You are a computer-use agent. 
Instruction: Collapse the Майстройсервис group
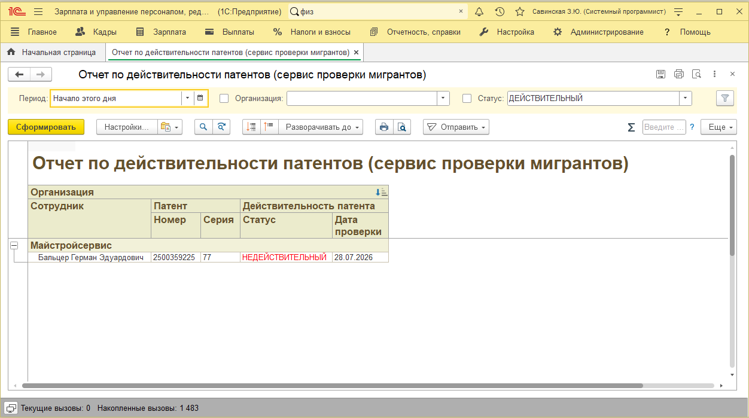pos(14,246)
